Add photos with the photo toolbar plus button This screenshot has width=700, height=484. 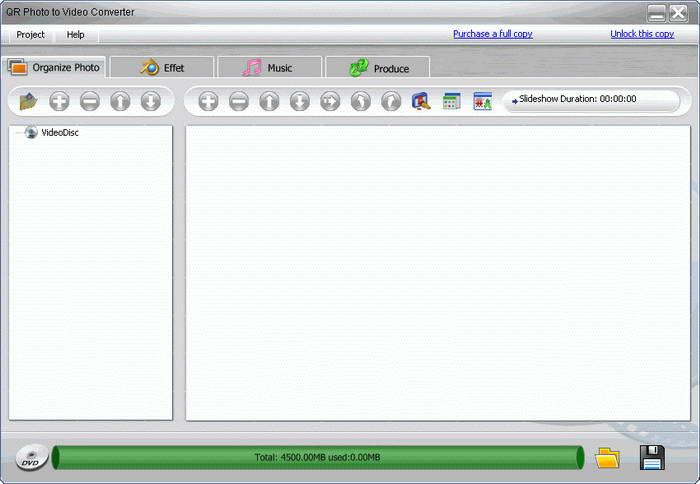click(x=208, y=101)
